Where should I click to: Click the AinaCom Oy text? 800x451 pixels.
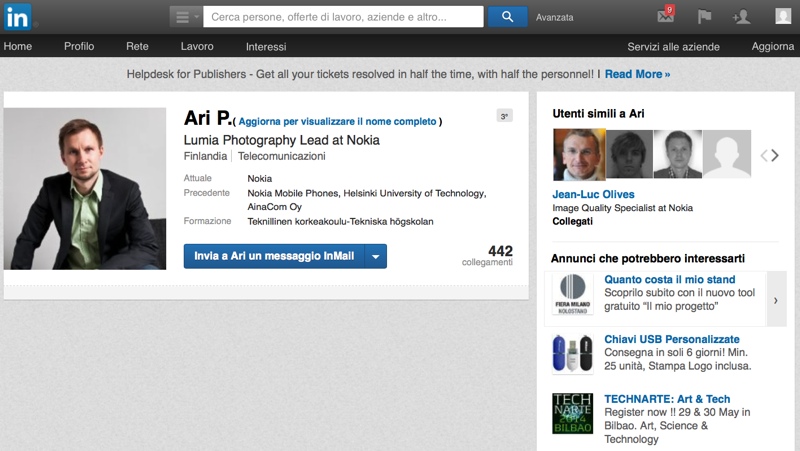click(274, 207)
